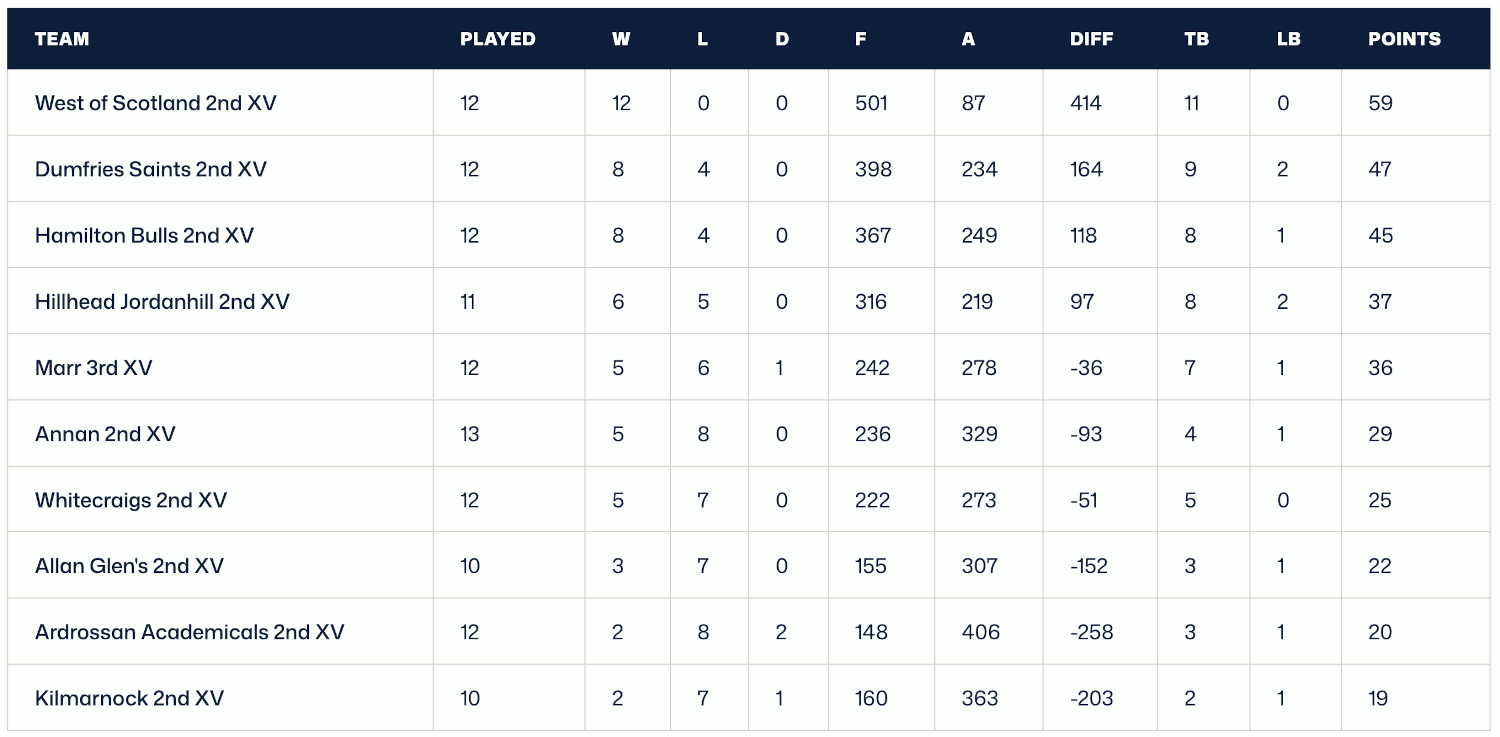Click Annan 2nd XV team name
Viewport: 1500px width, 737px height.
click(105, 434)
